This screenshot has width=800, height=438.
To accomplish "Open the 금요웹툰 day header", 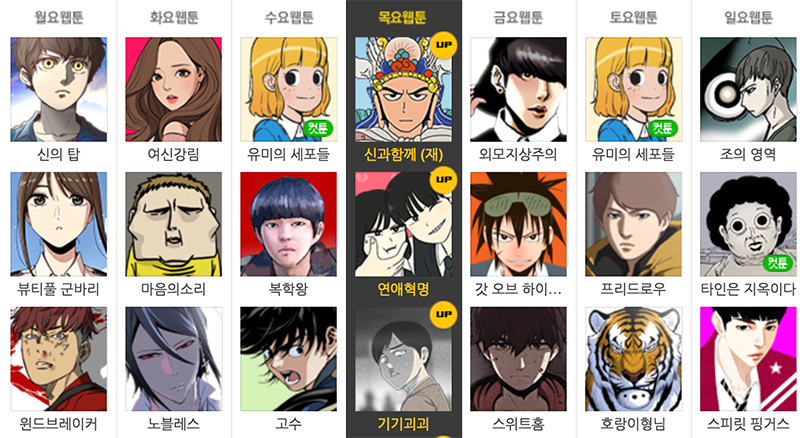I will click(x=518, y=17).
